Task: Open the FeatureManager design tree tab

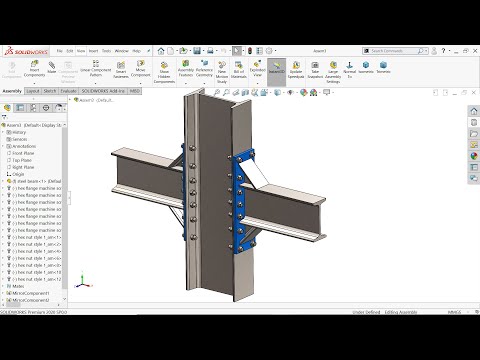Action: coord(7,108)
